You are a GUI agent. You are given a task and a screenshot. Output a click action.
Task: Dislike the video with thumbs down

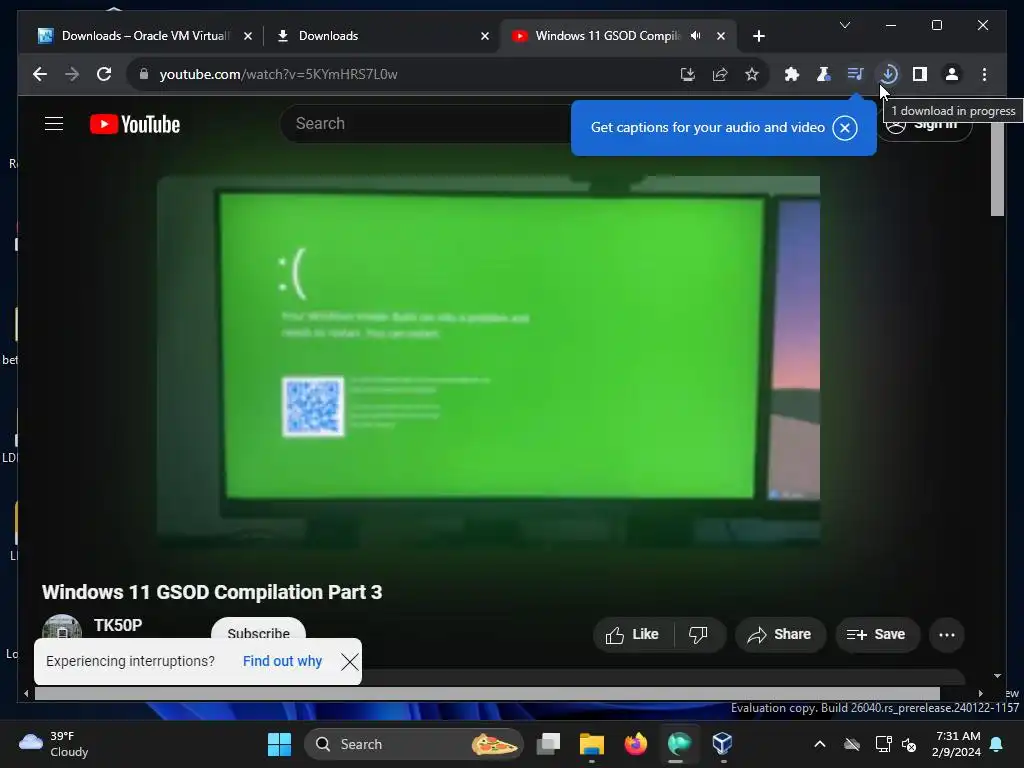(698, 634)
